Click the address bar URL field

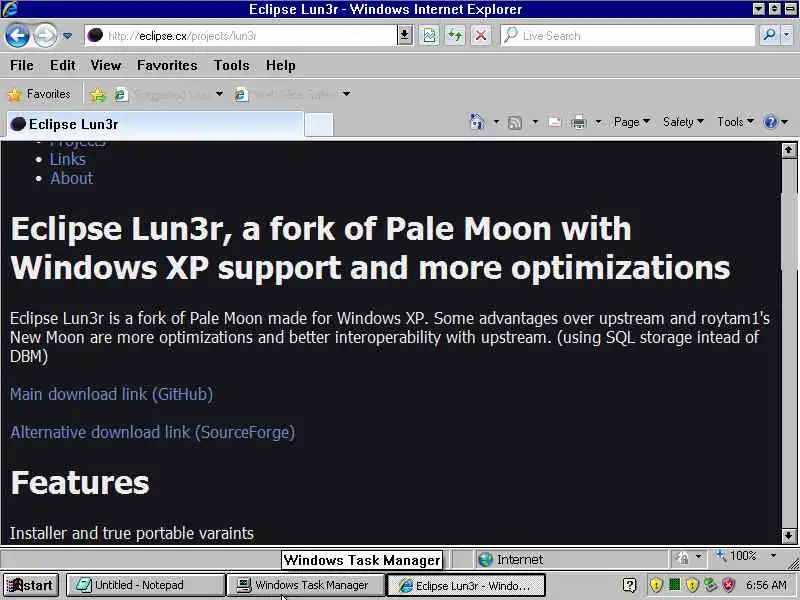coord(240,36)
